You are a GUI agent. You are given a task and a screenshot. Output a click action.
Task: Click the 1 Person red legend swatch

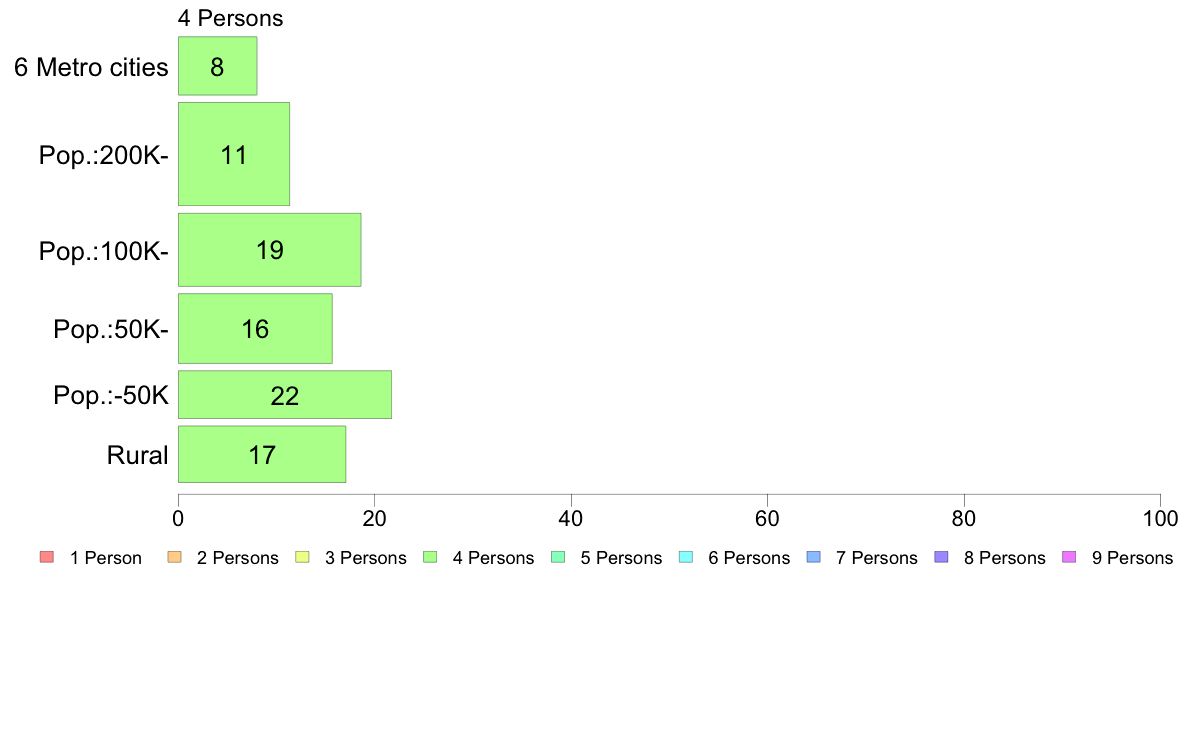[x=46, y=557]
